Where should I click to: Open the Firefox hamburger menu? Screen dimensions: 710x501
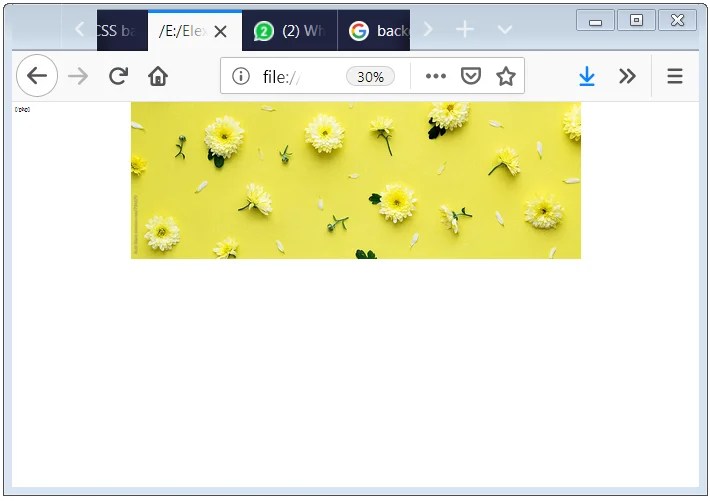click(x=675, y=76)
